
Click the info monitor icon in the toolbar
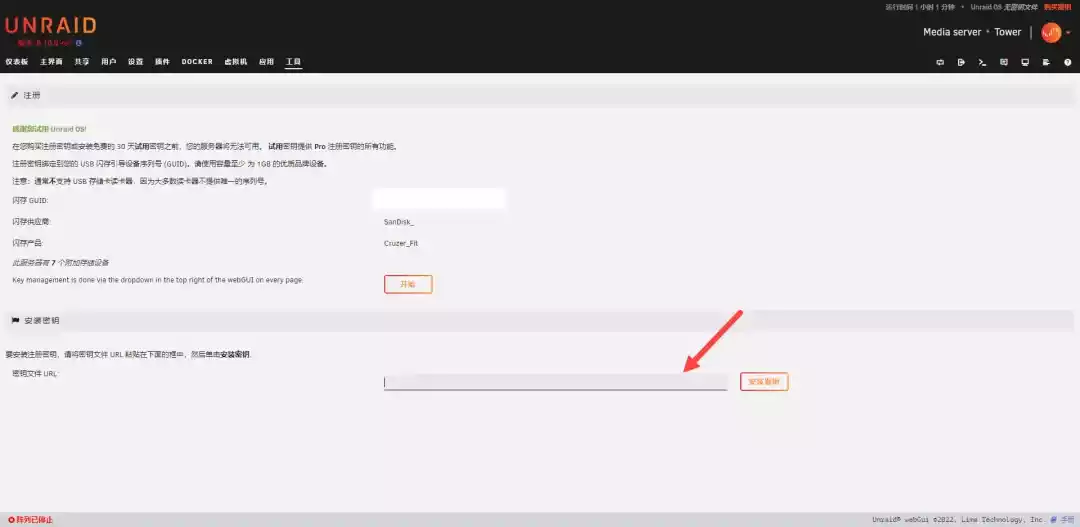coord(1025,62)
